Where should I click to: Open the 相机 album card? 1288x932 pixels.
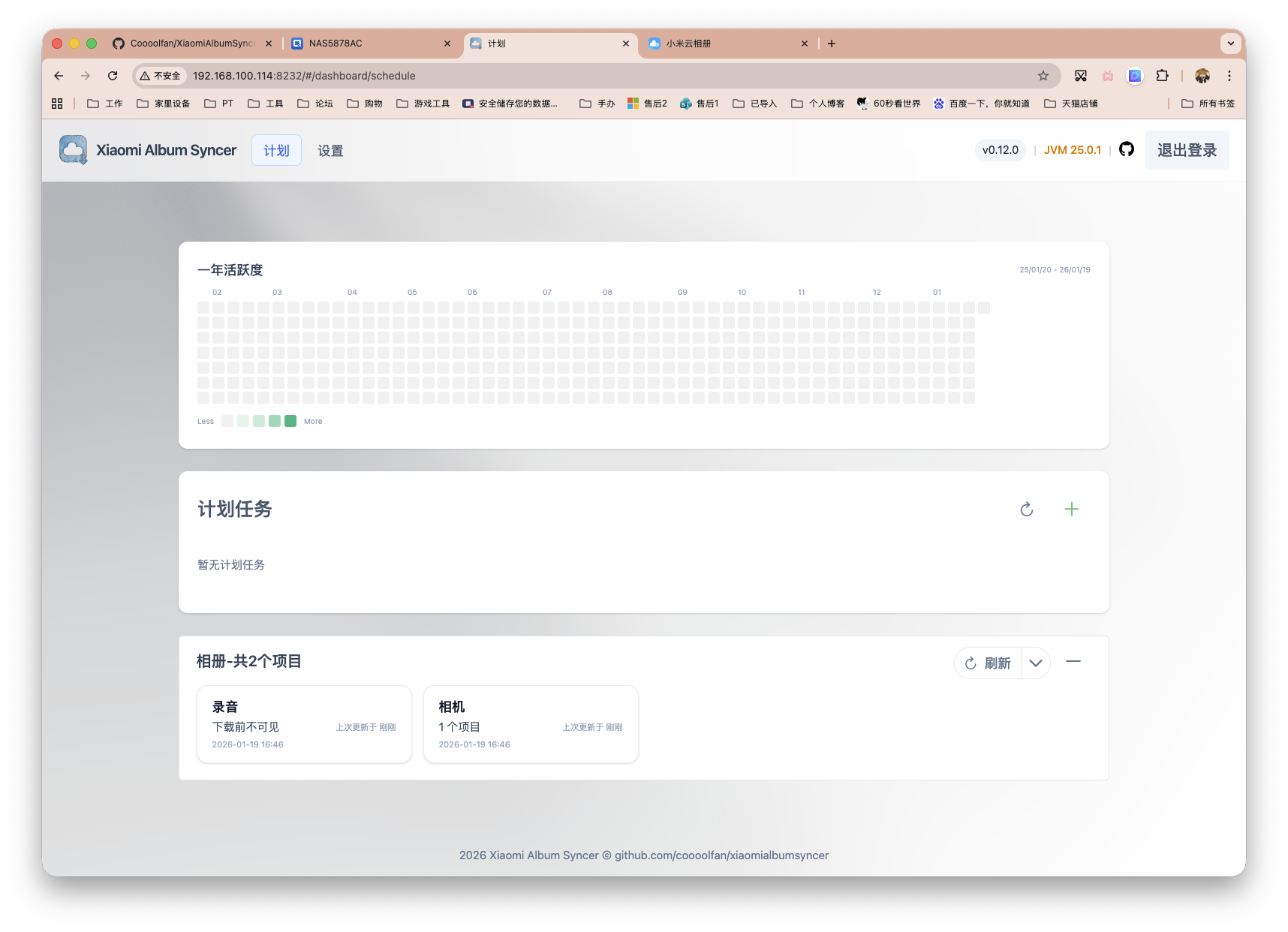[531, 723]
